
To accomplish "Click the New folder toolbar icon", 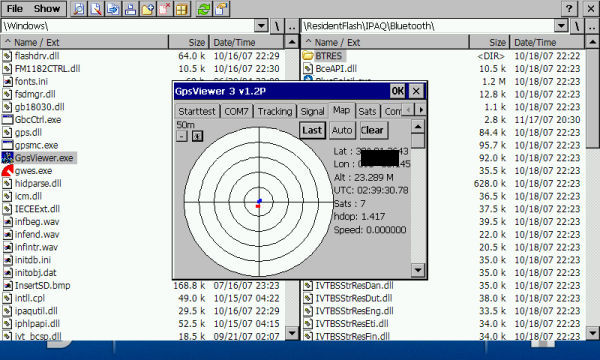I will (x=147, y=9).
